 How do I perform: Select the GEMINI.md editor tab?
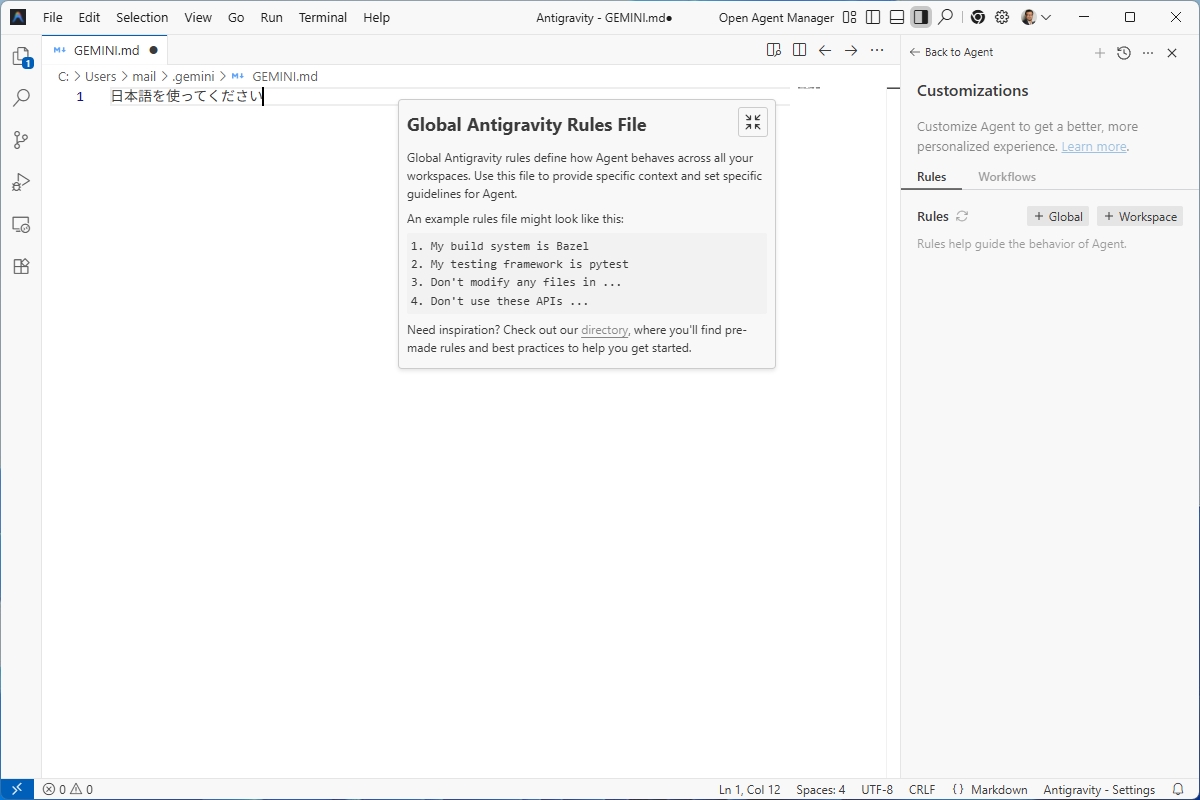click(105, 50)
